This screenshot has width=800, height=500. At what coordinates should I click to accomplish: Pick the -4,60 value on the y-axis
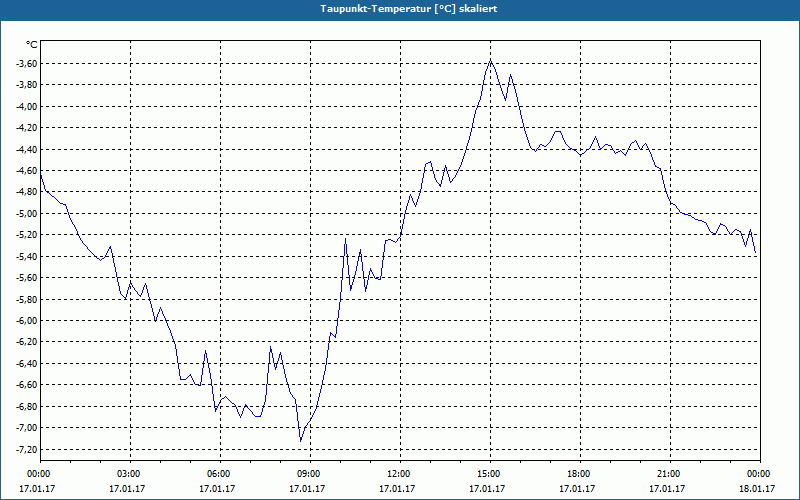[x=27, y=171]
